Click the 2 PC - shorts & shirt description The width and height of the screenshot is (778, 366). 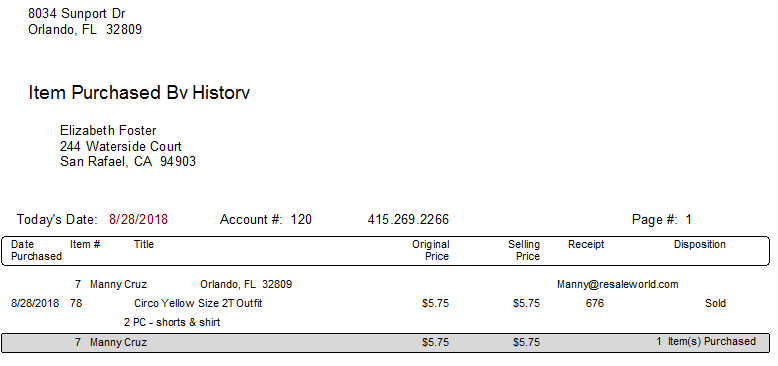click(x=172, y=322)
